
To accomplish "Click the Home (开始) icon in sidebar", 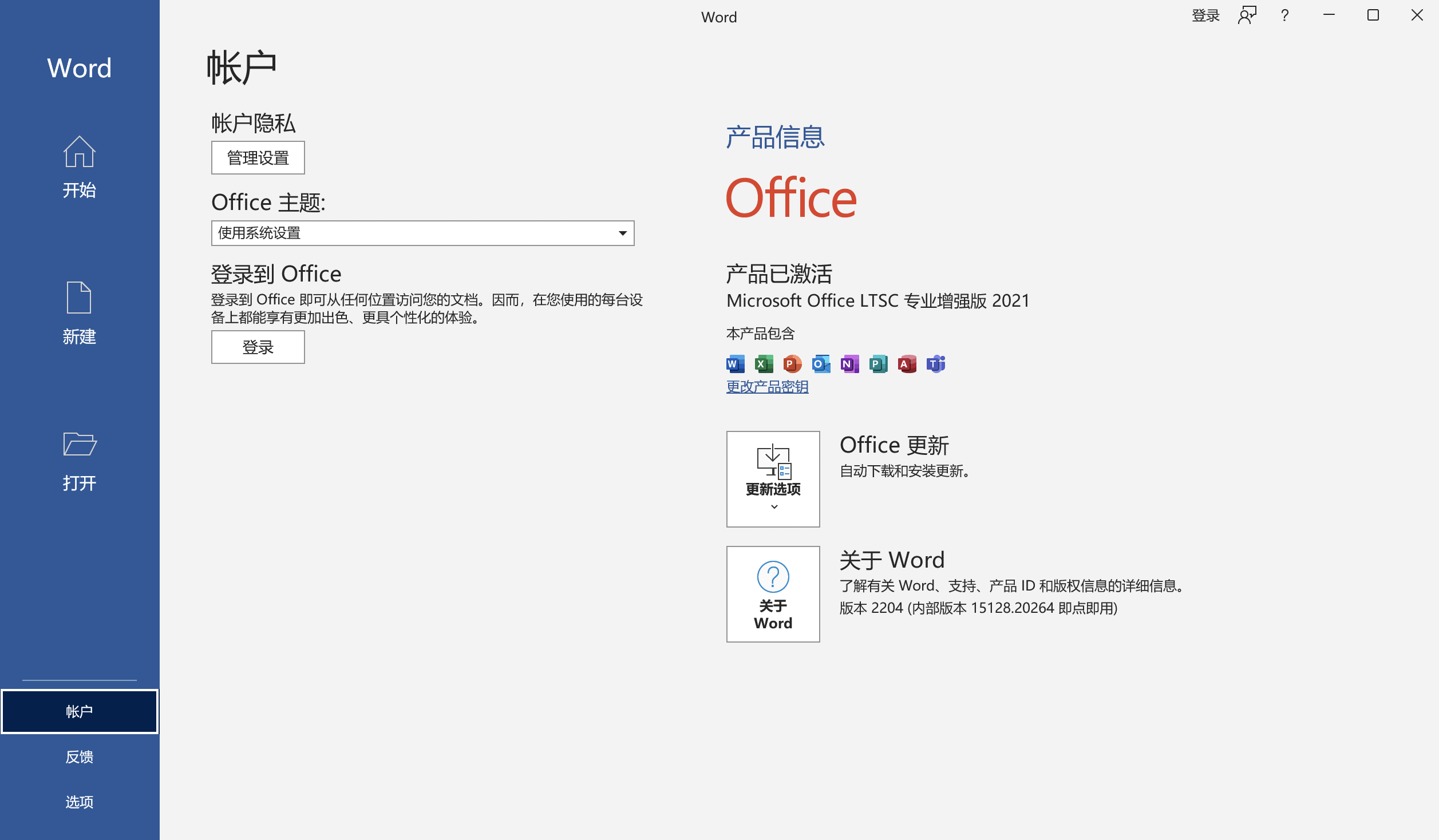I will [x=79, y=153].
